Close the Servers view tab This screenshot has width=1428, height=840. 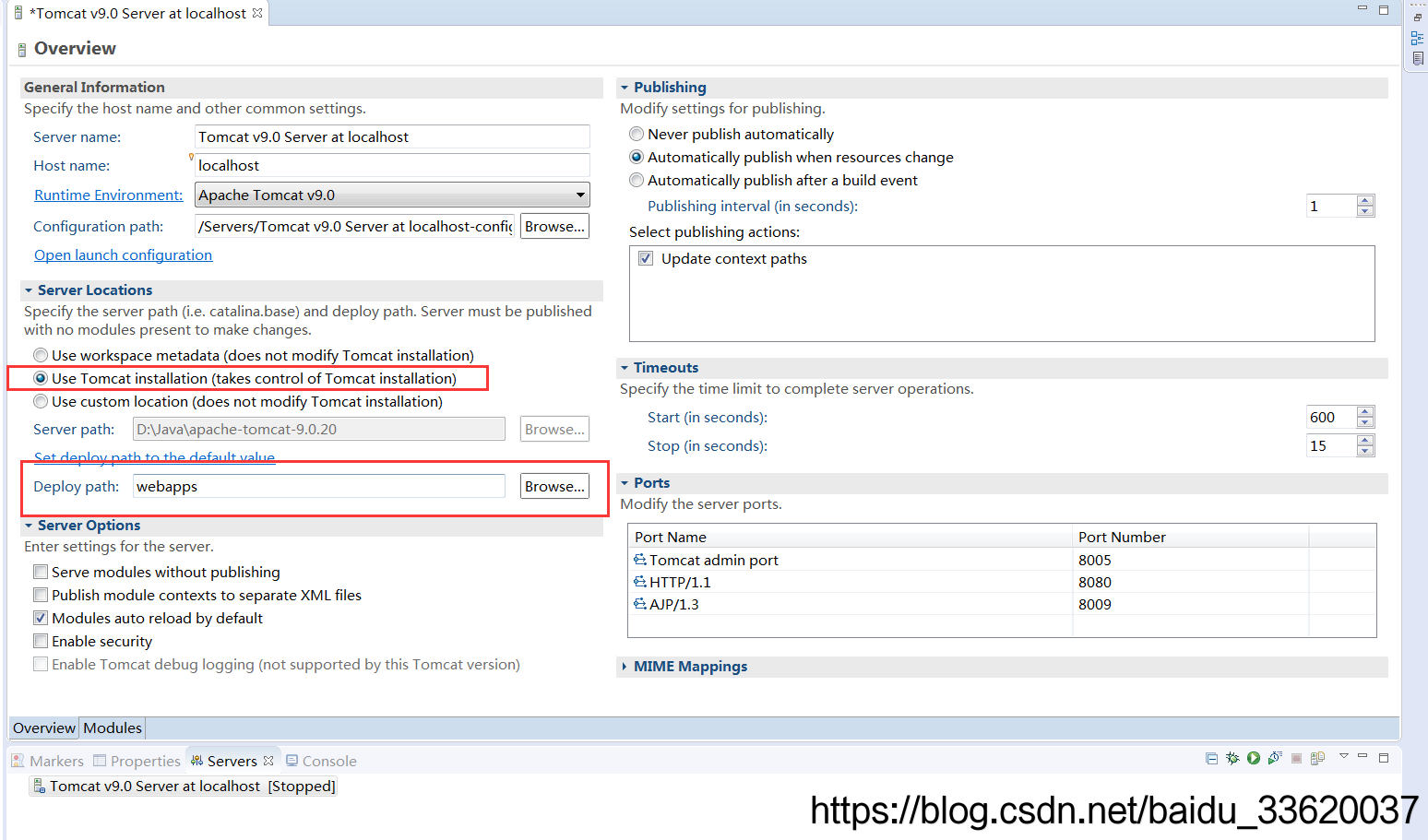tap(268, 761)
